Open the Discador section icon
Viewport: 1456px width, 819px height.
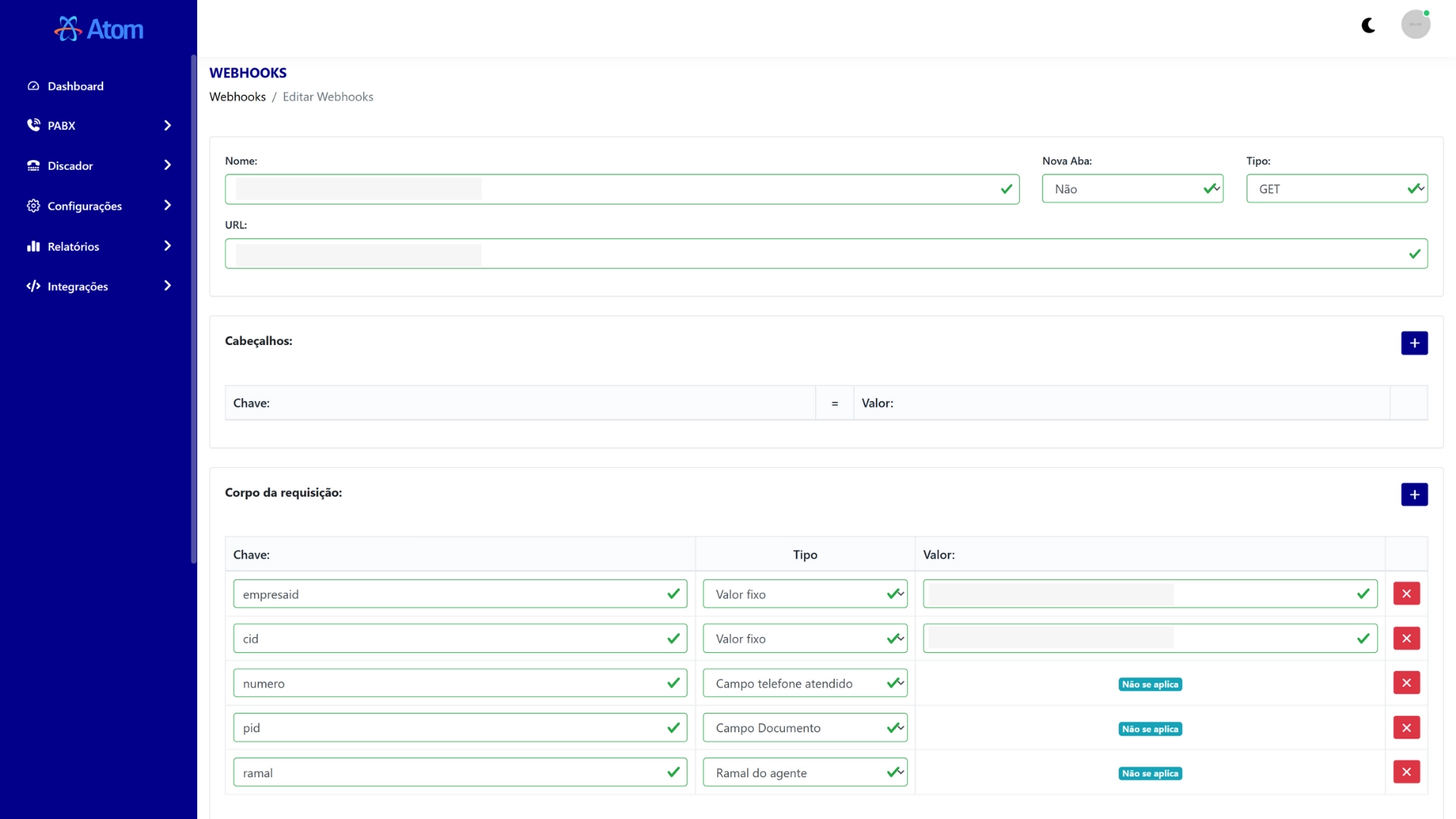coord(33,165)
